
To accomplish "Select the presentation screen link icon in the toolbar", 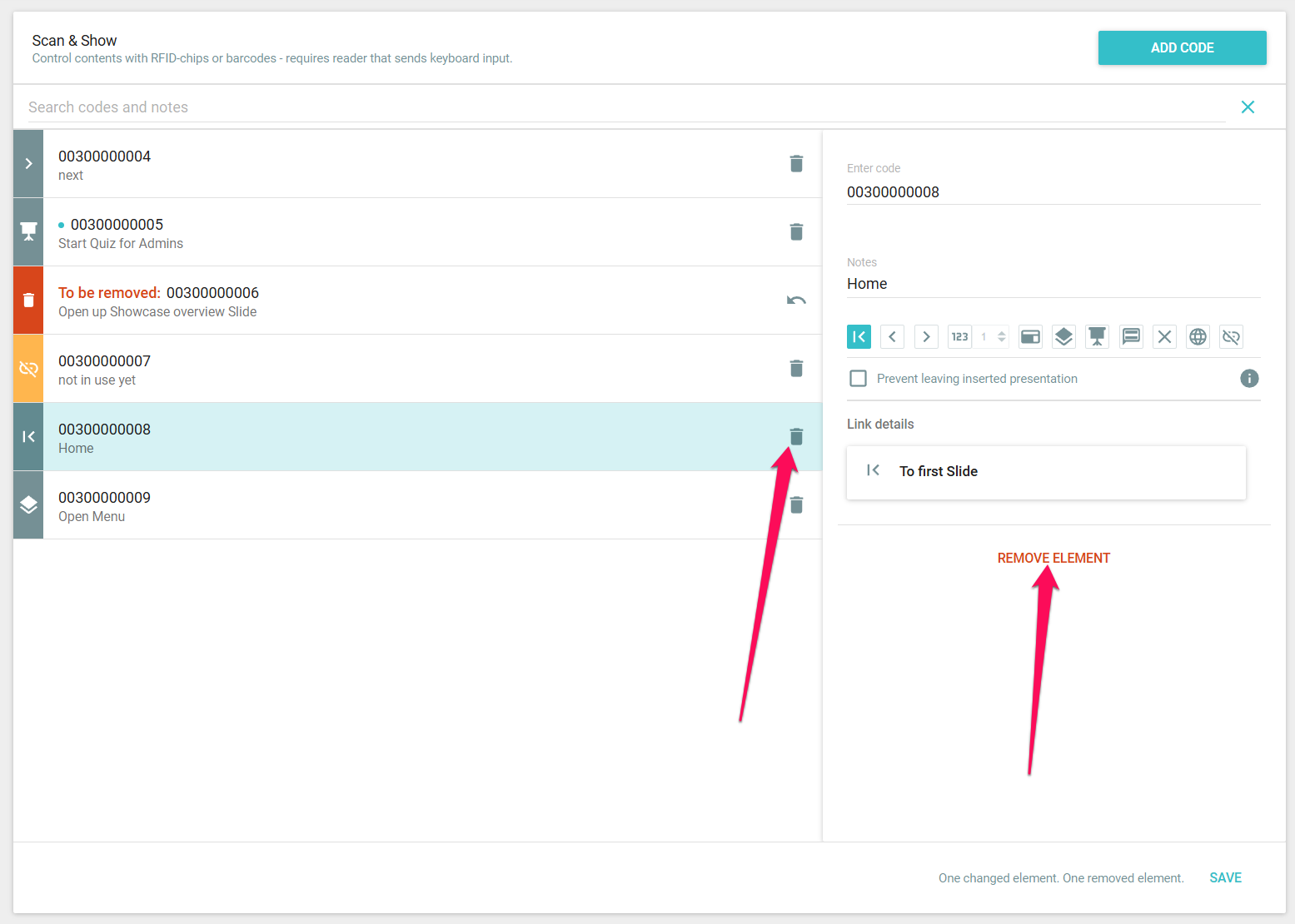I will click(x=1097, y=337).
